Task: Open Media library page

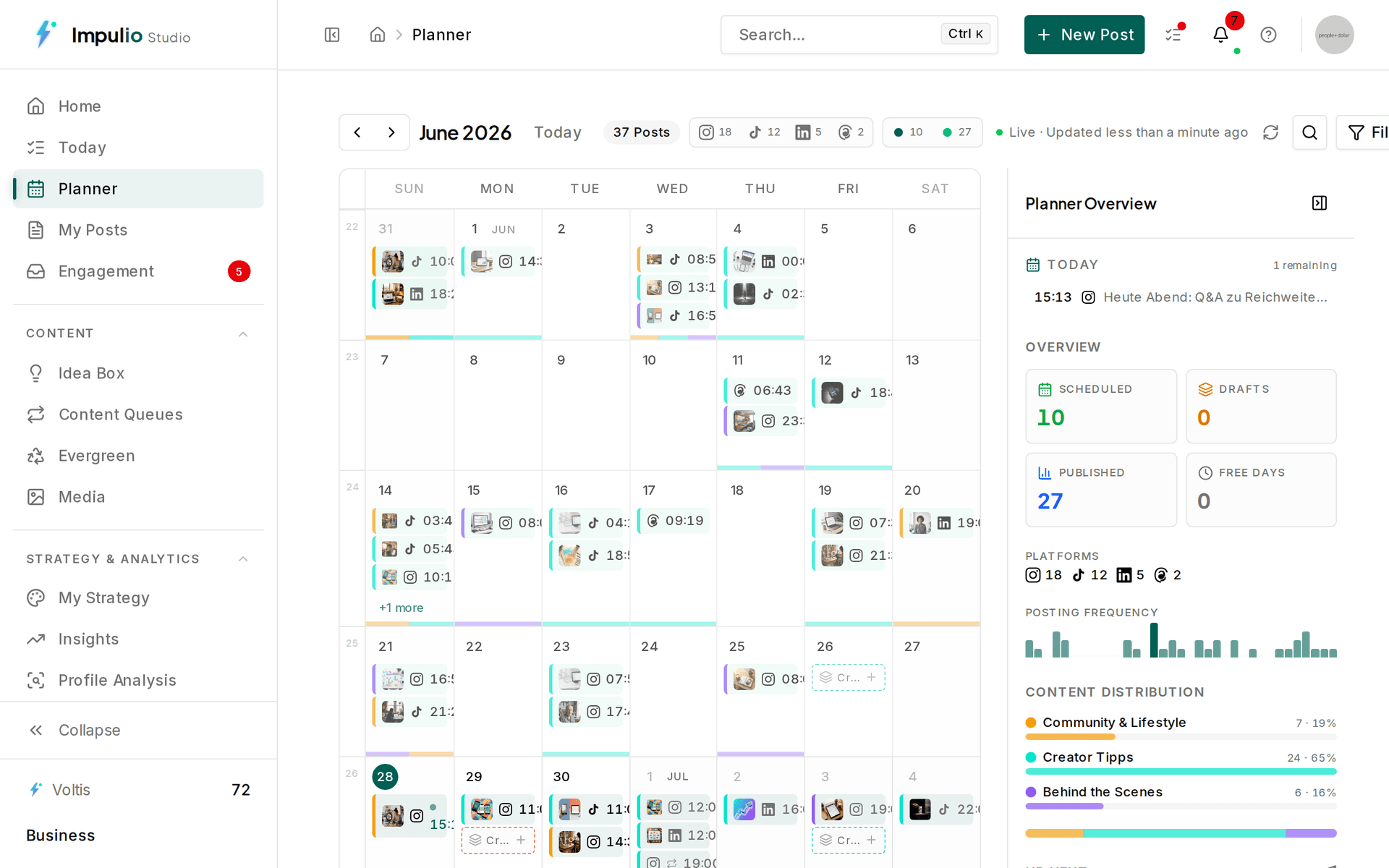Action: [x=138, y=497]
